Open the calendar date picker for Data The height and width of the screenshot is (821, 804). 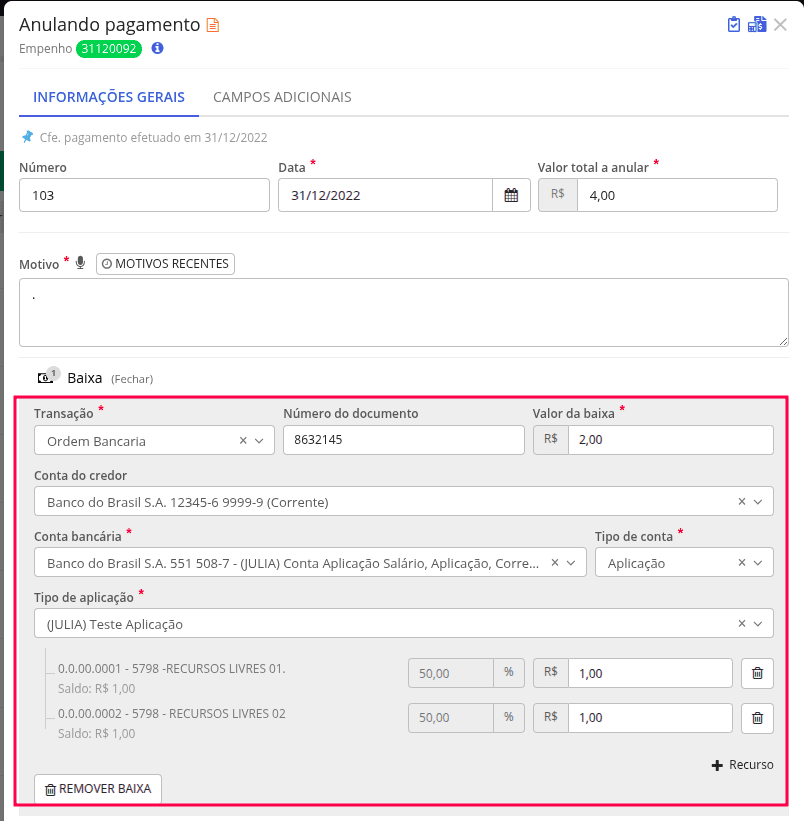tap(511, 195)
